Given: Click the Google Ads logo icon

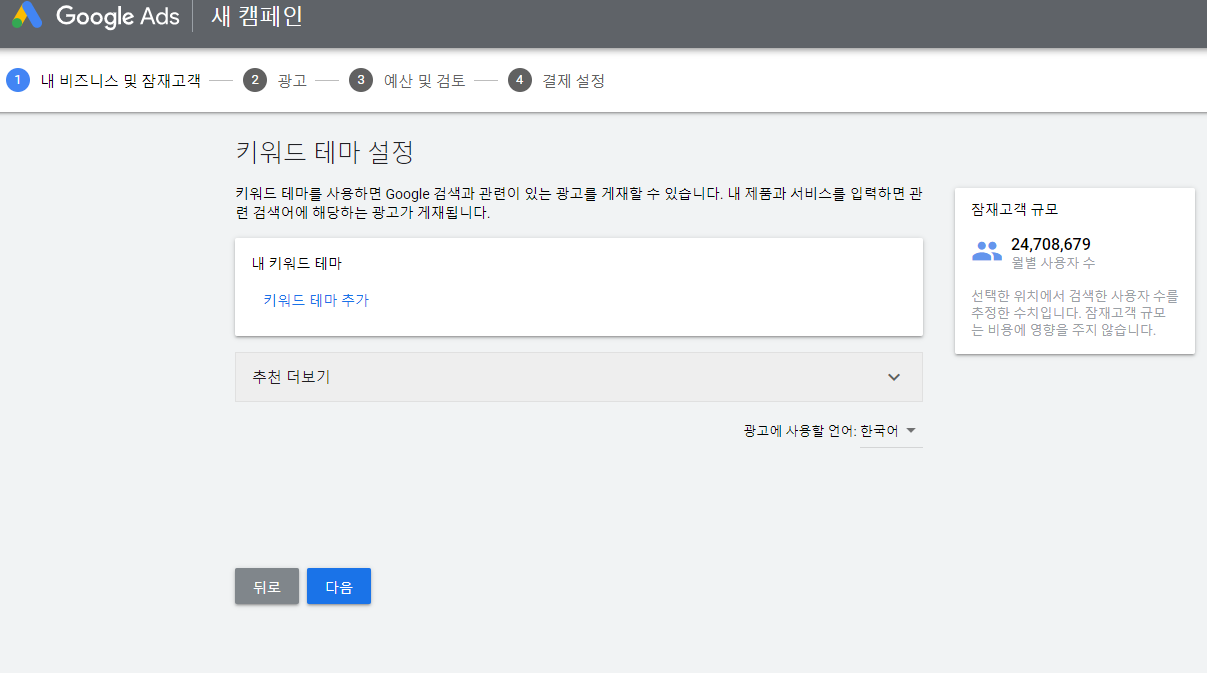Looking at the screenshot, I should pos(26,15).
